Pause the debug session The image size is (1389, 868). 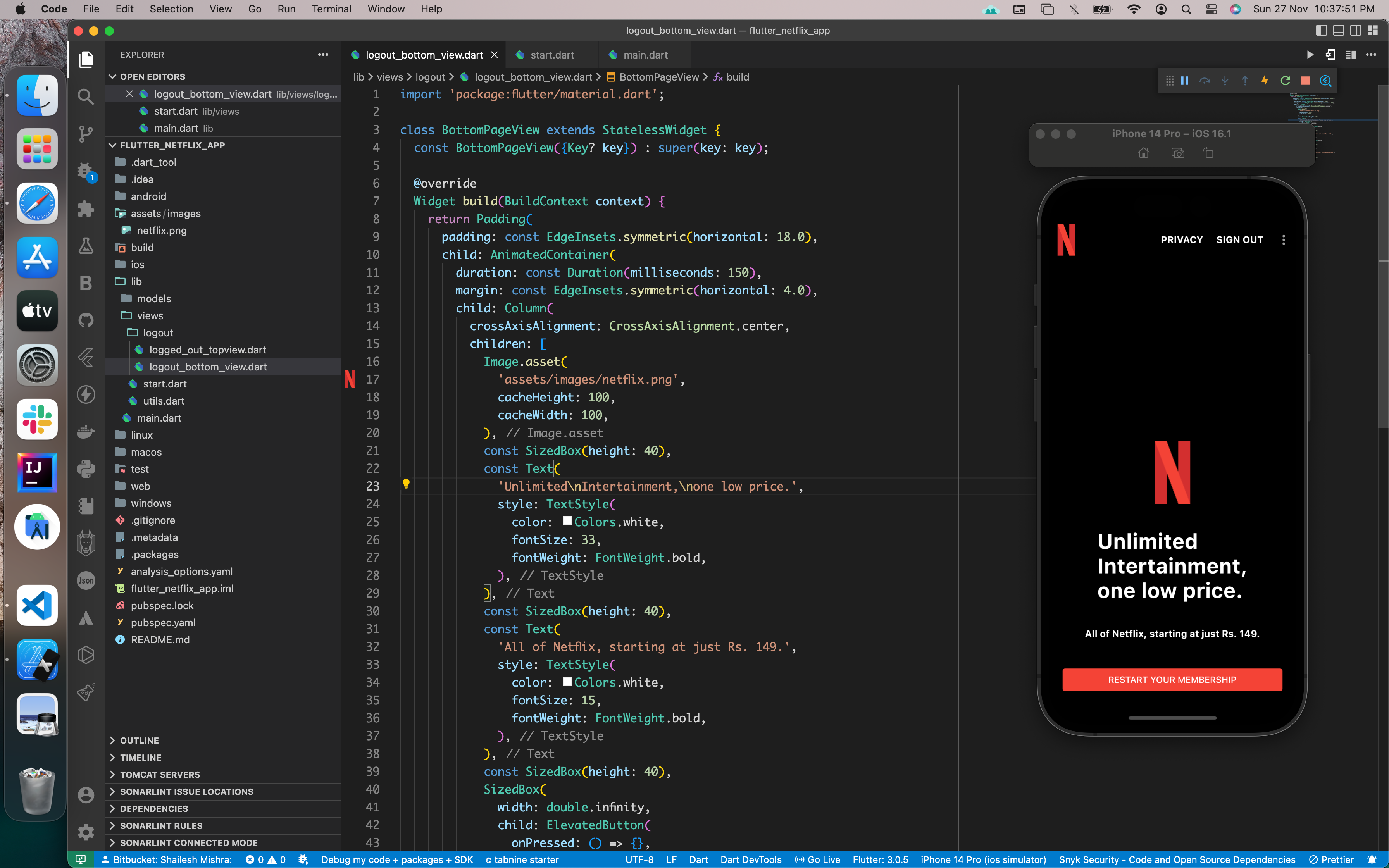point(1185,81)
